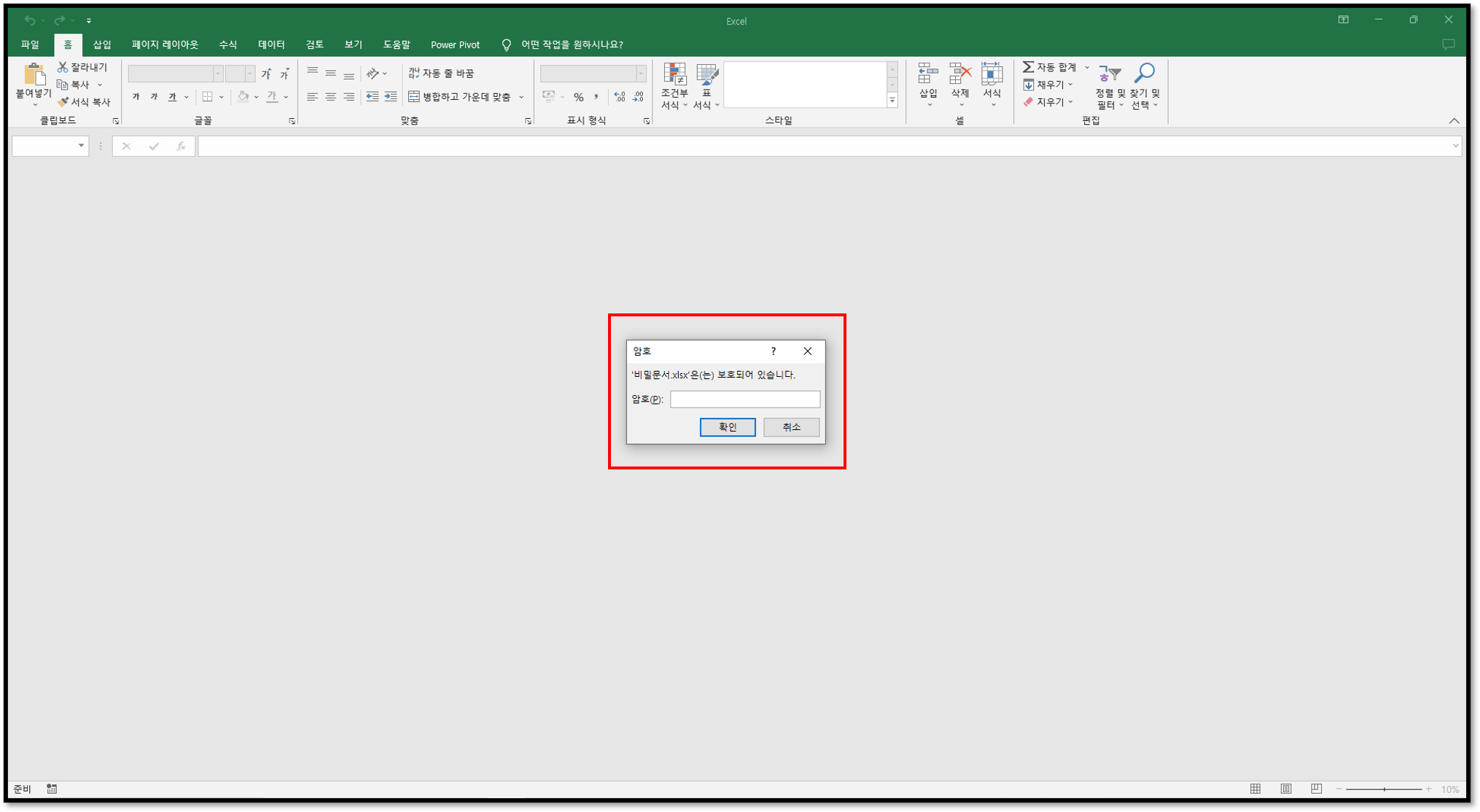This screenshot has height=812, width=1480.
Task: Switch to Page Break Preview in status bar
Action: tap(1316, 789)
